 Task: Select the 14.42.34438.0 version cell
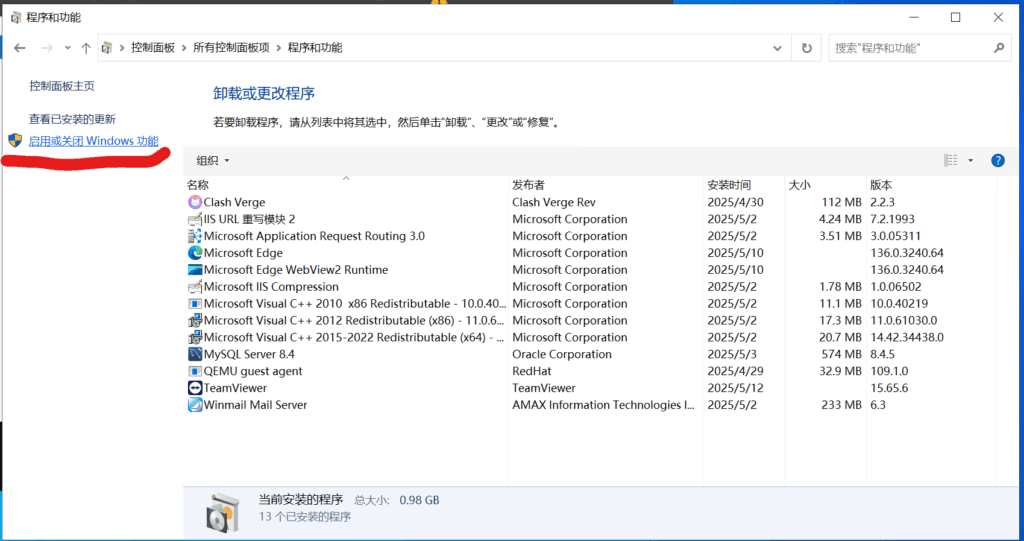point(906,338)
